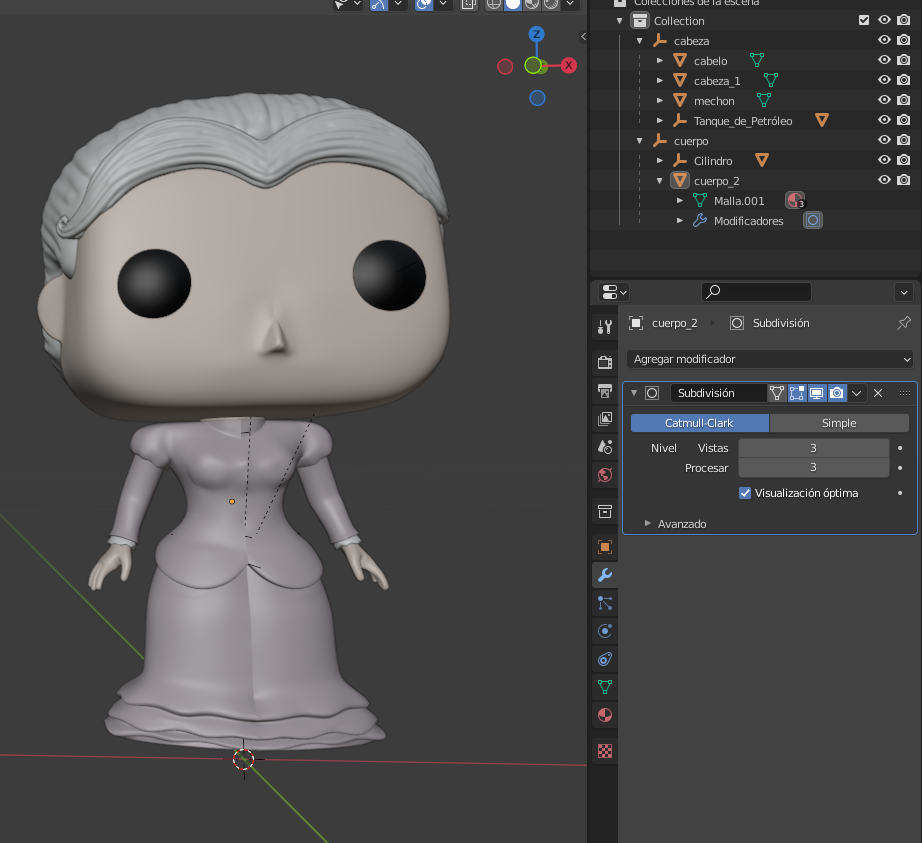Snap view to the green Y axis gizmo
This screenshot has height=843, width=922.
pos(533,65)
